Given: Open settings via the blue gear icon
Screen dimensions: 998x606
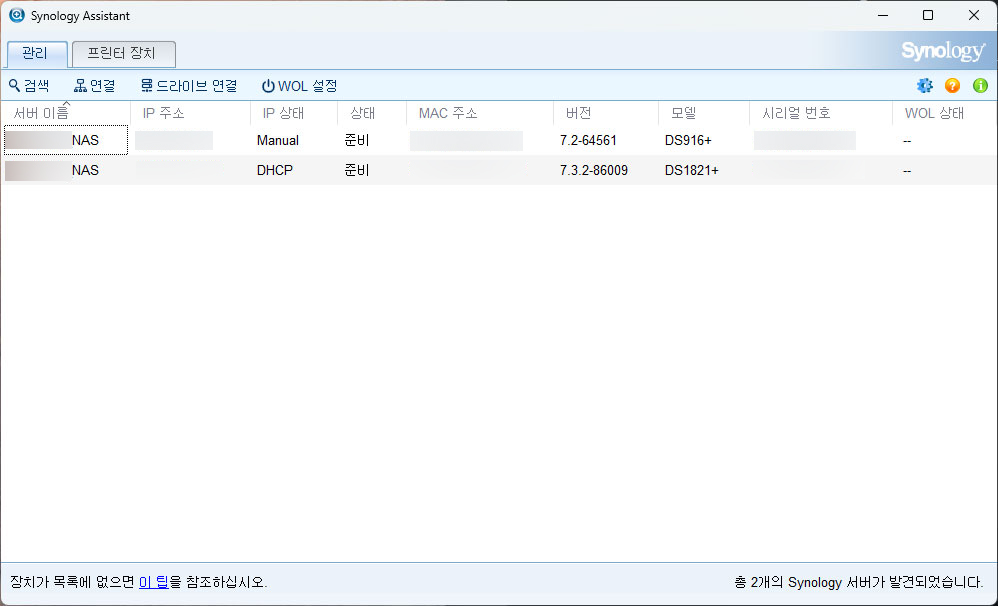Looking at the screenshot, I should pyautogui.click(x=925, y=85).
